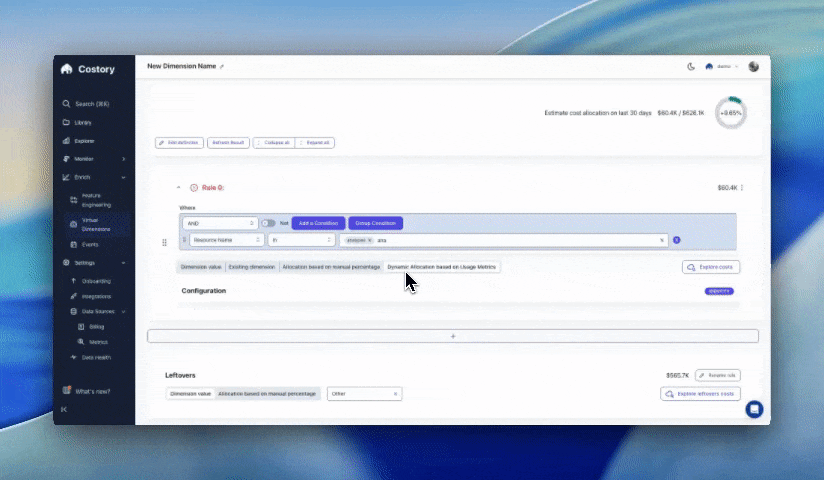Click the Enrich sidebar icon
This screenshot has width=824, height=480.
click(x=66, y=177)
